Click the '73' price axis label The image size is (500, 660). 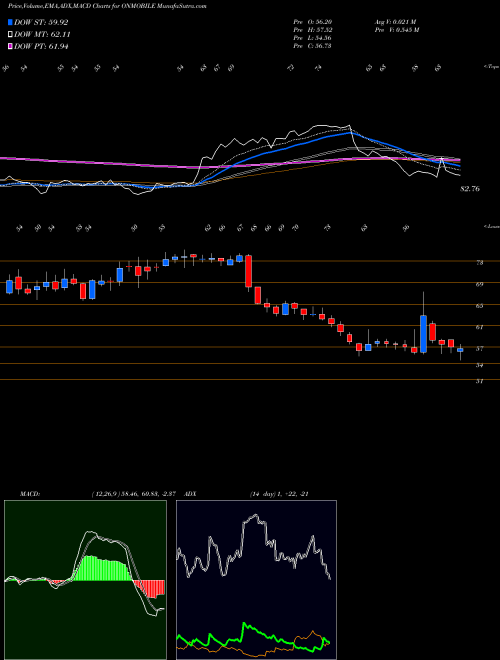pyautogui.click(x=479, y=262)
